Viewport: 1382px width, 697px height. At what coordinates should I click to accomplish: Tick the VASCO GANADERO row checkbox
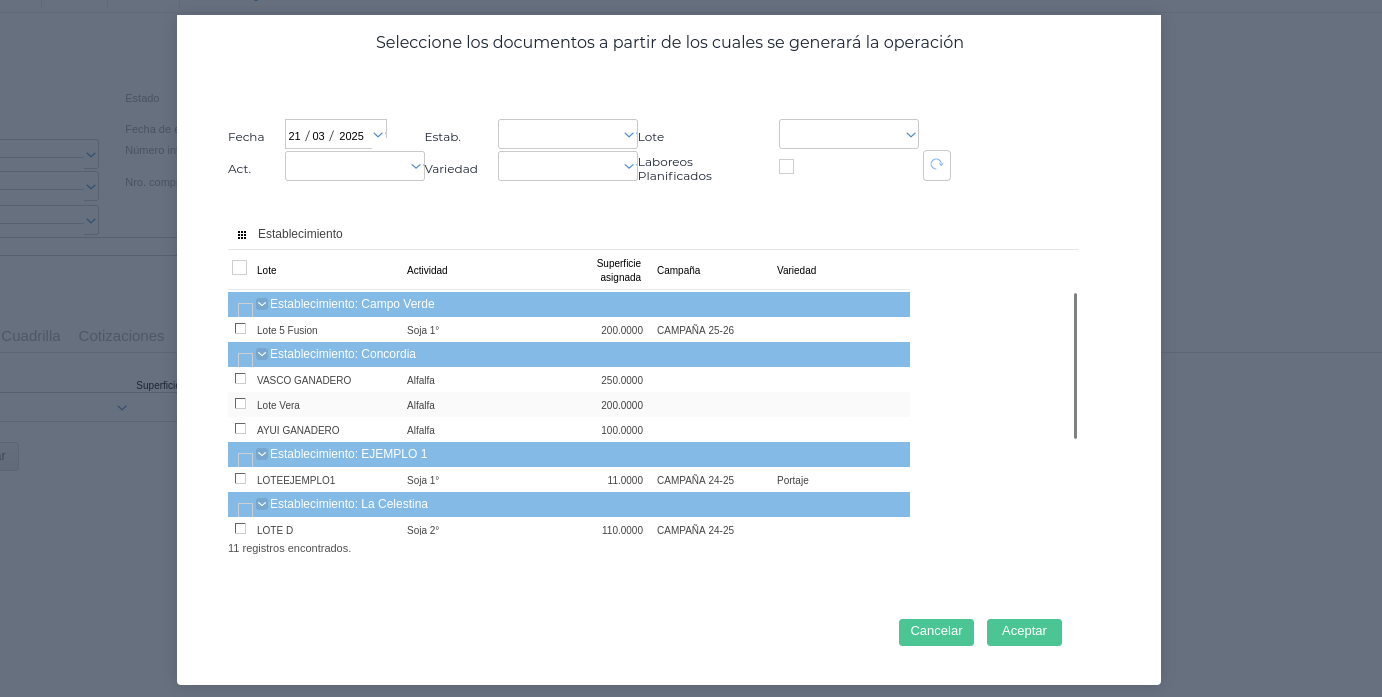[x=240, y=379]
